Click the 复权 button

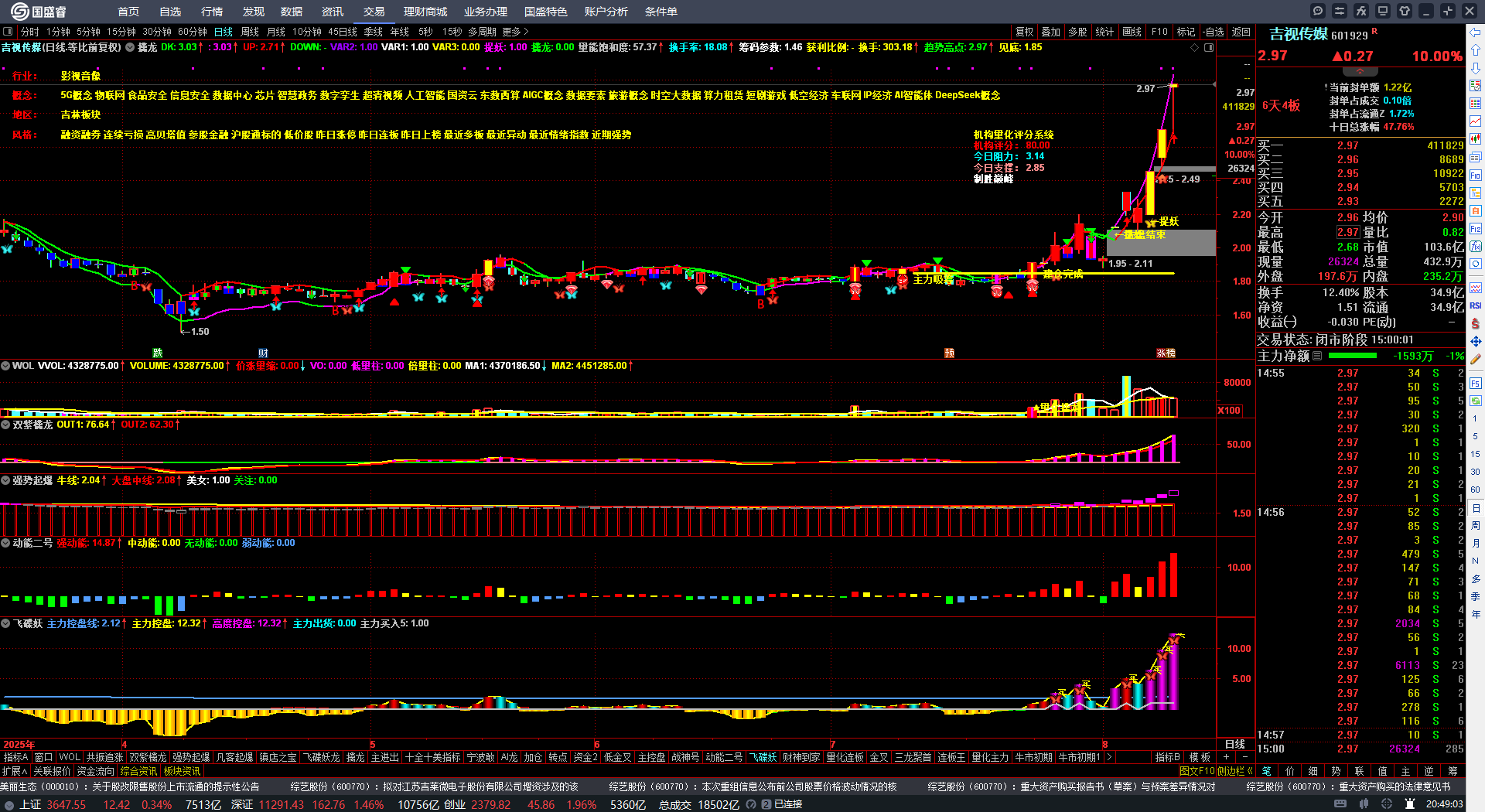tap(1025, 32)
